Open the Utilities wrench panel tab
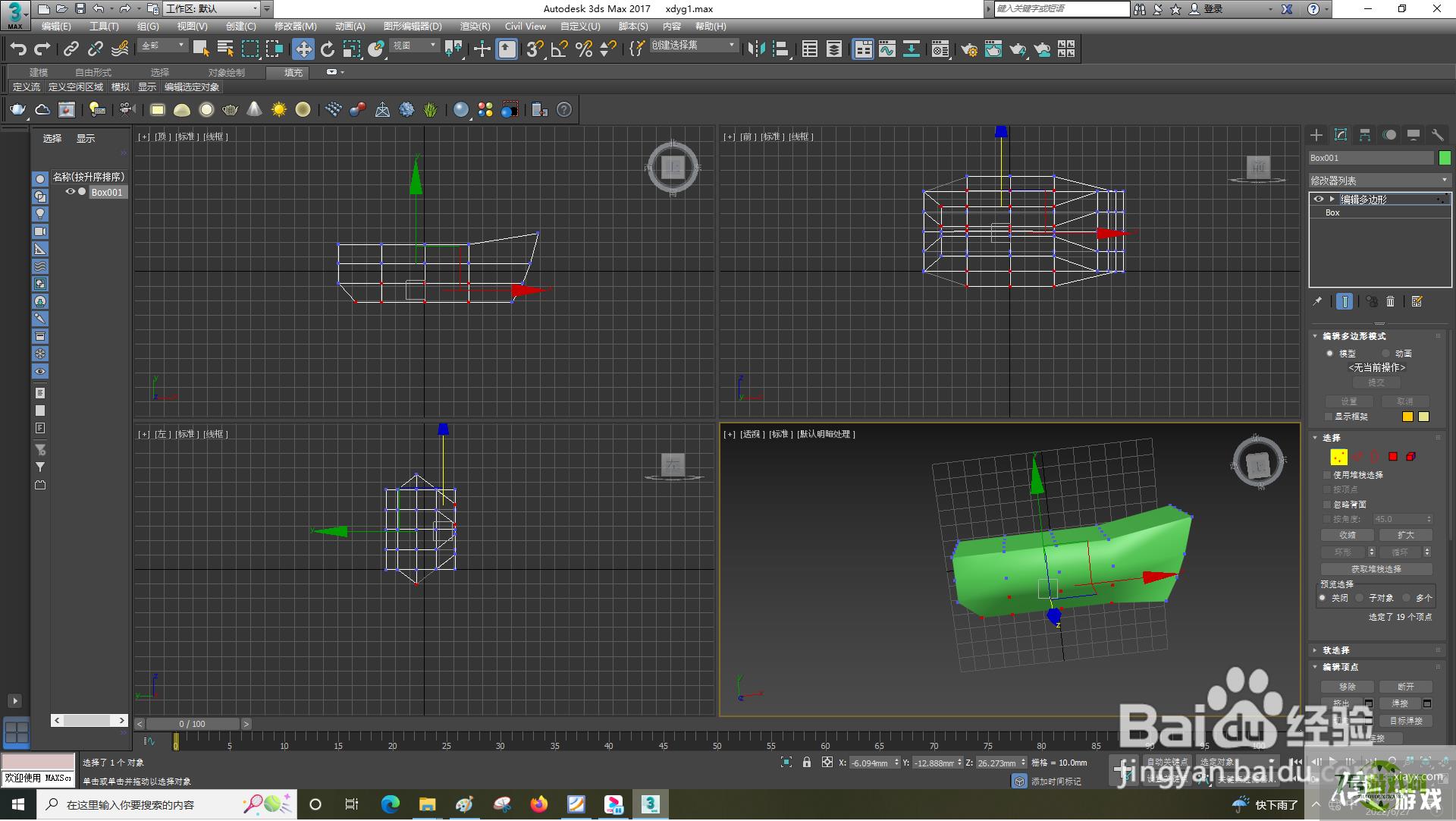 coord(1437,135)
